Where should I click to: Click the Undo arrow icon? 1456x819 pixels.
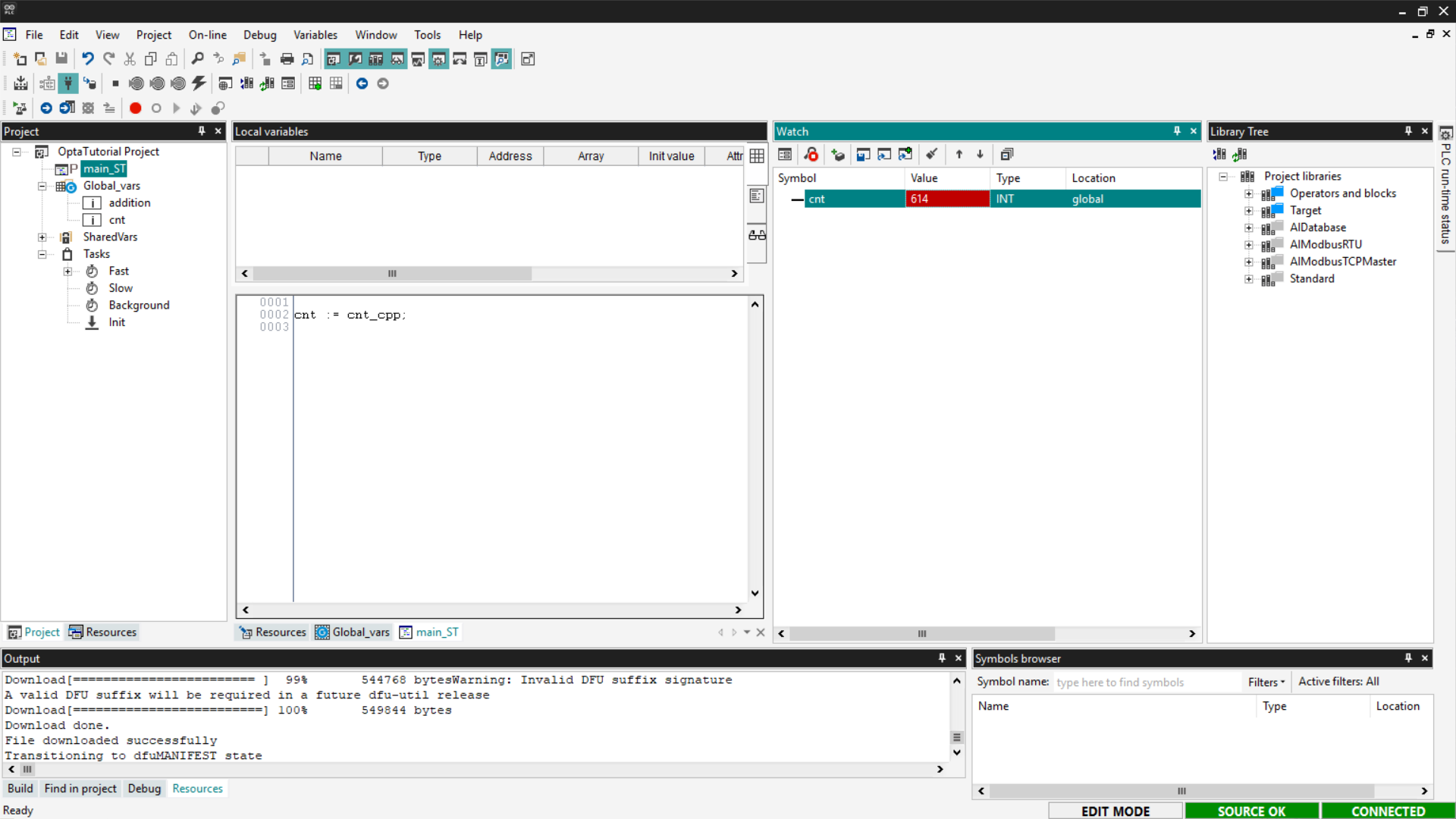tap(88, 59)
